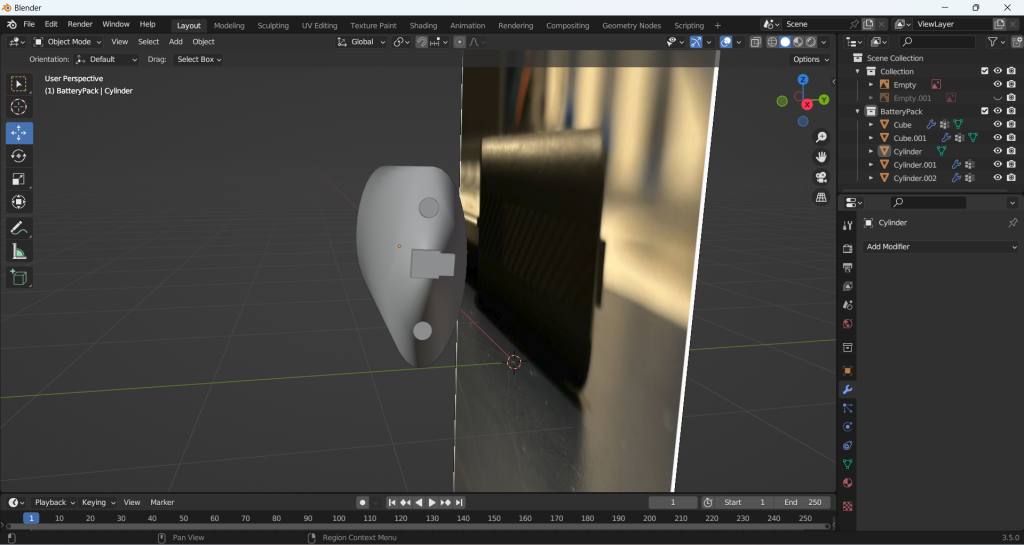Collapse the BatteryPack collection tree
Screen dimensions: 1024x545
858,111
